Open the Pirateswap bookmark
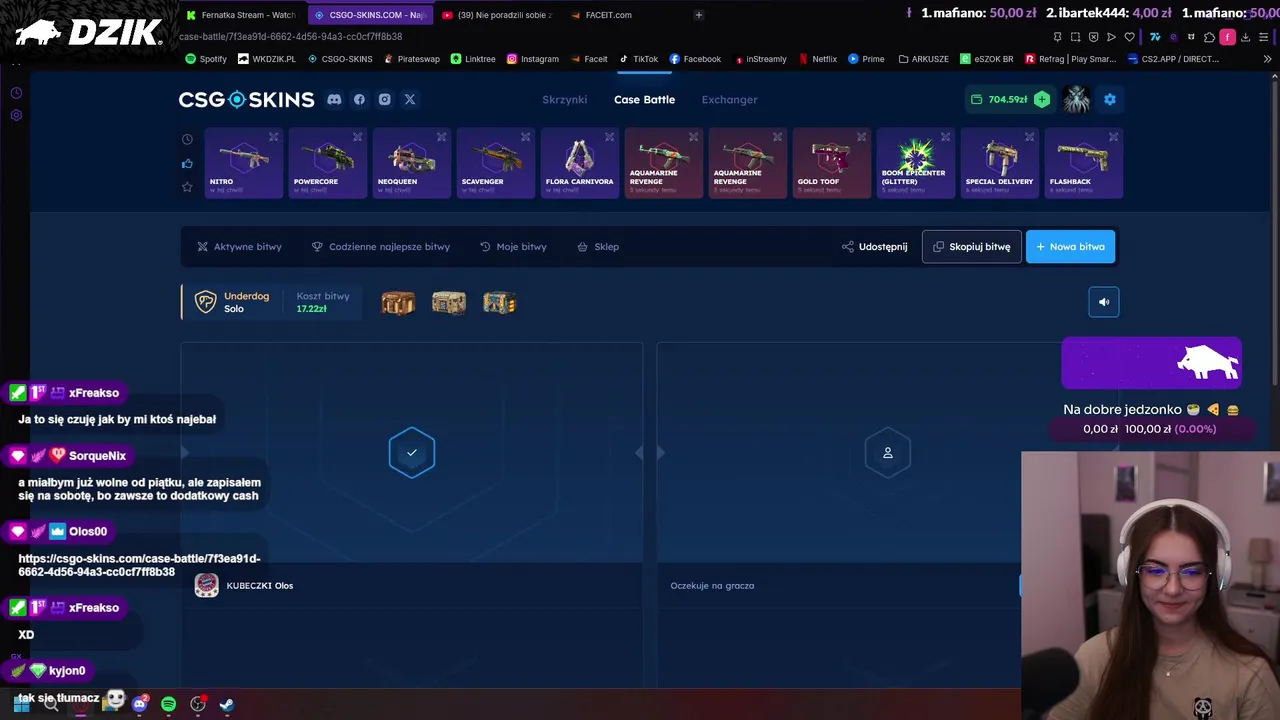This screenshot has width=1280, height=720. [x=411, y=59]
